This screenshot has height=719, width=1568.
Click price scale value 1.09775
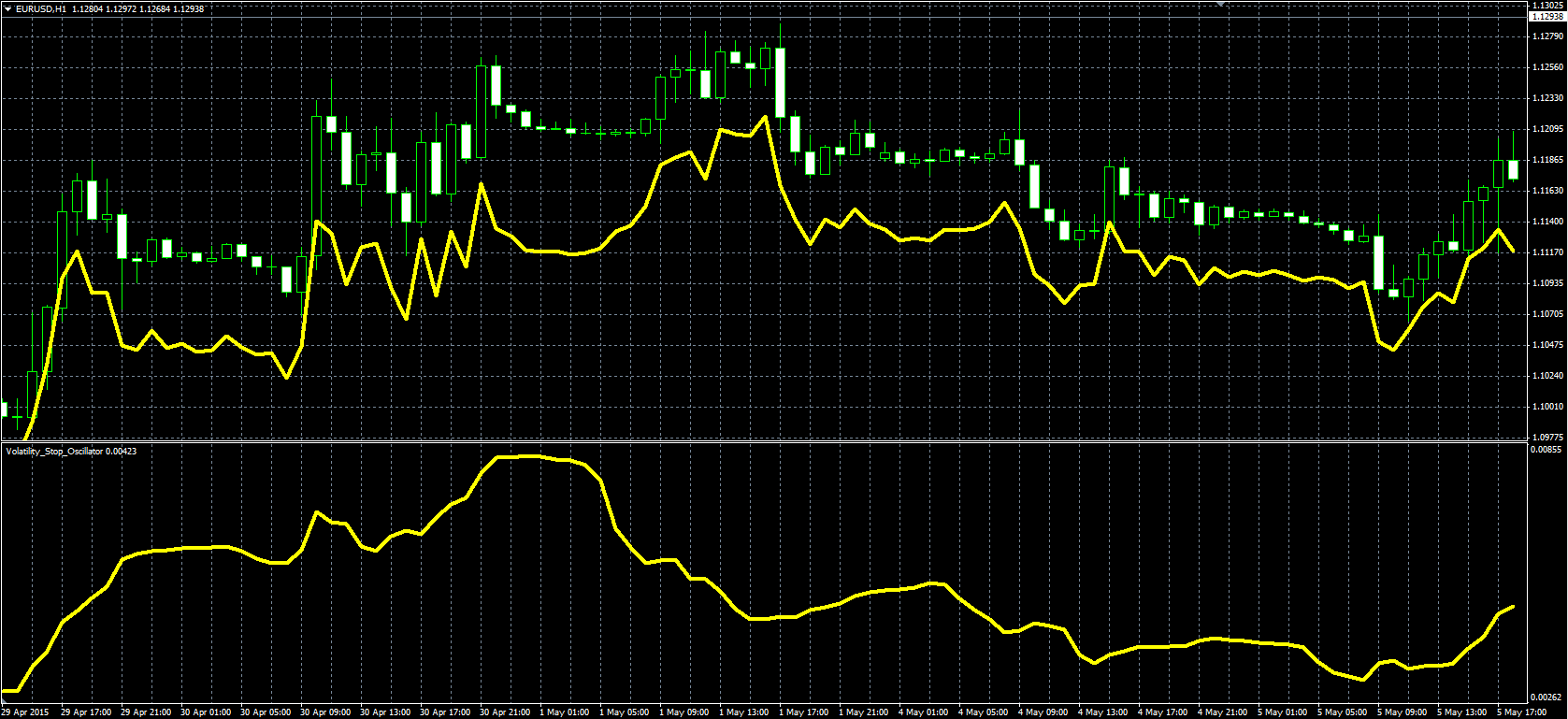coord(1547,436)
